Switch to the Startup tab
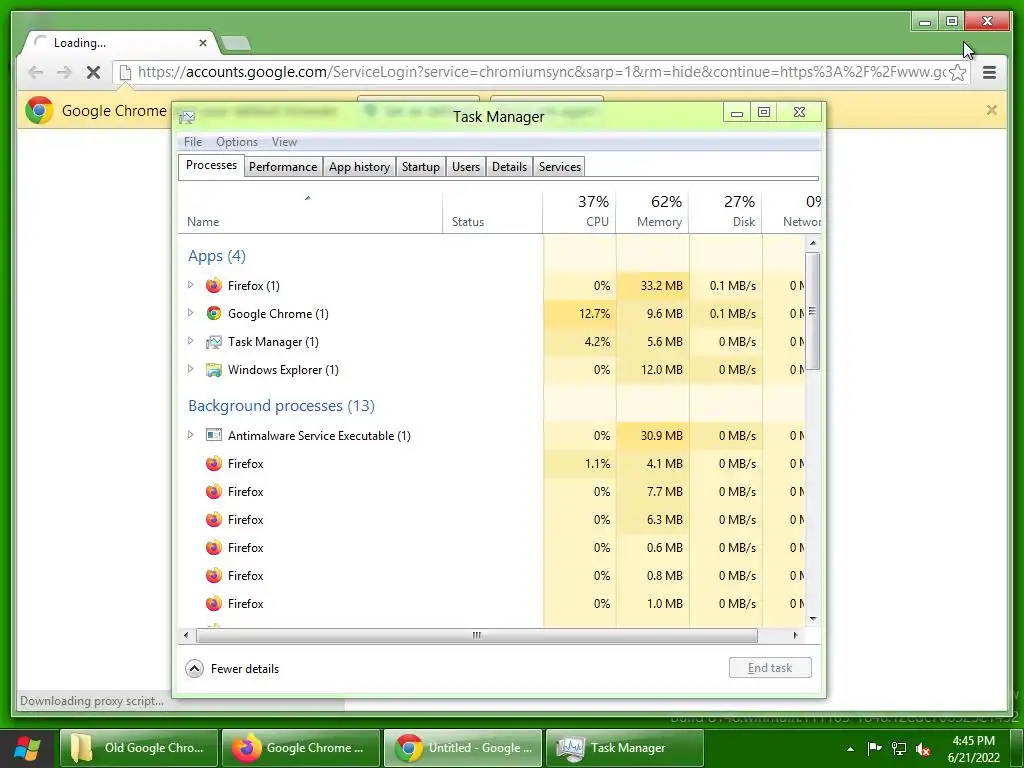 (x=421, y=167)
